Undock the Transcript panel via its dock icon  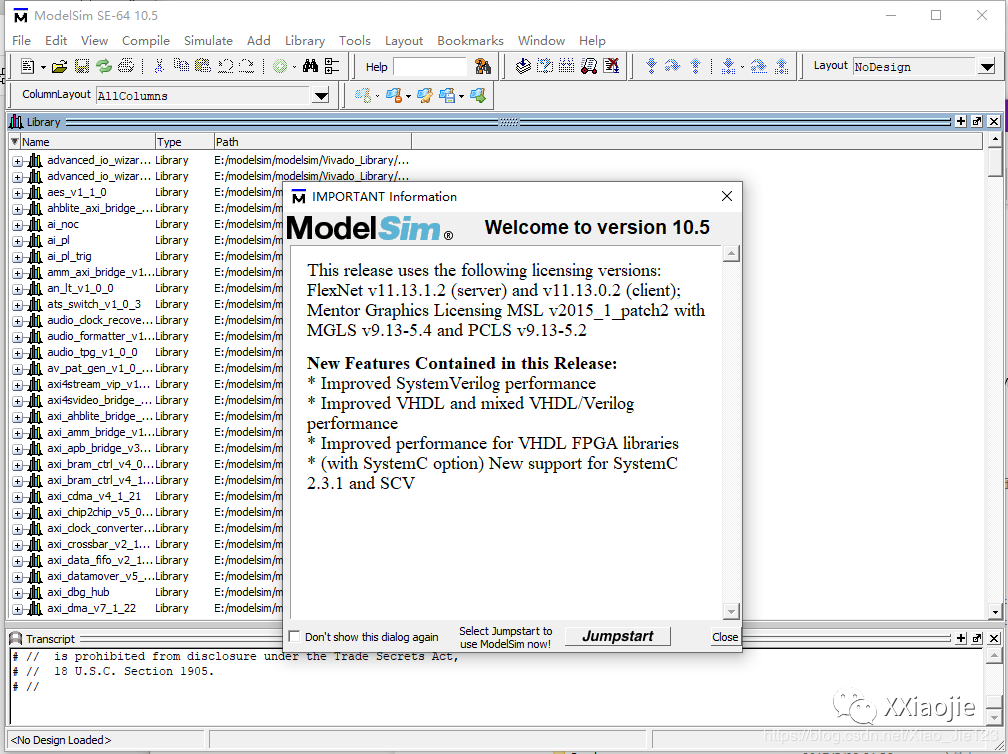coord(977,638)
